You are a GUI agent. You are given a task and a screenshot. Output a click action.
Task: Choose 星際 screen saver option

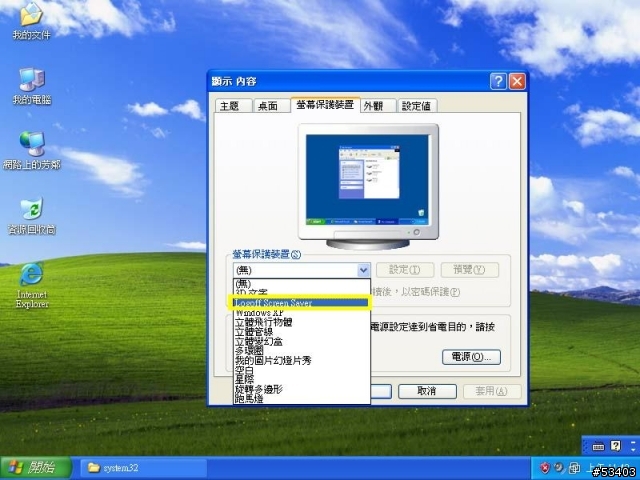(x=302, y=380)
